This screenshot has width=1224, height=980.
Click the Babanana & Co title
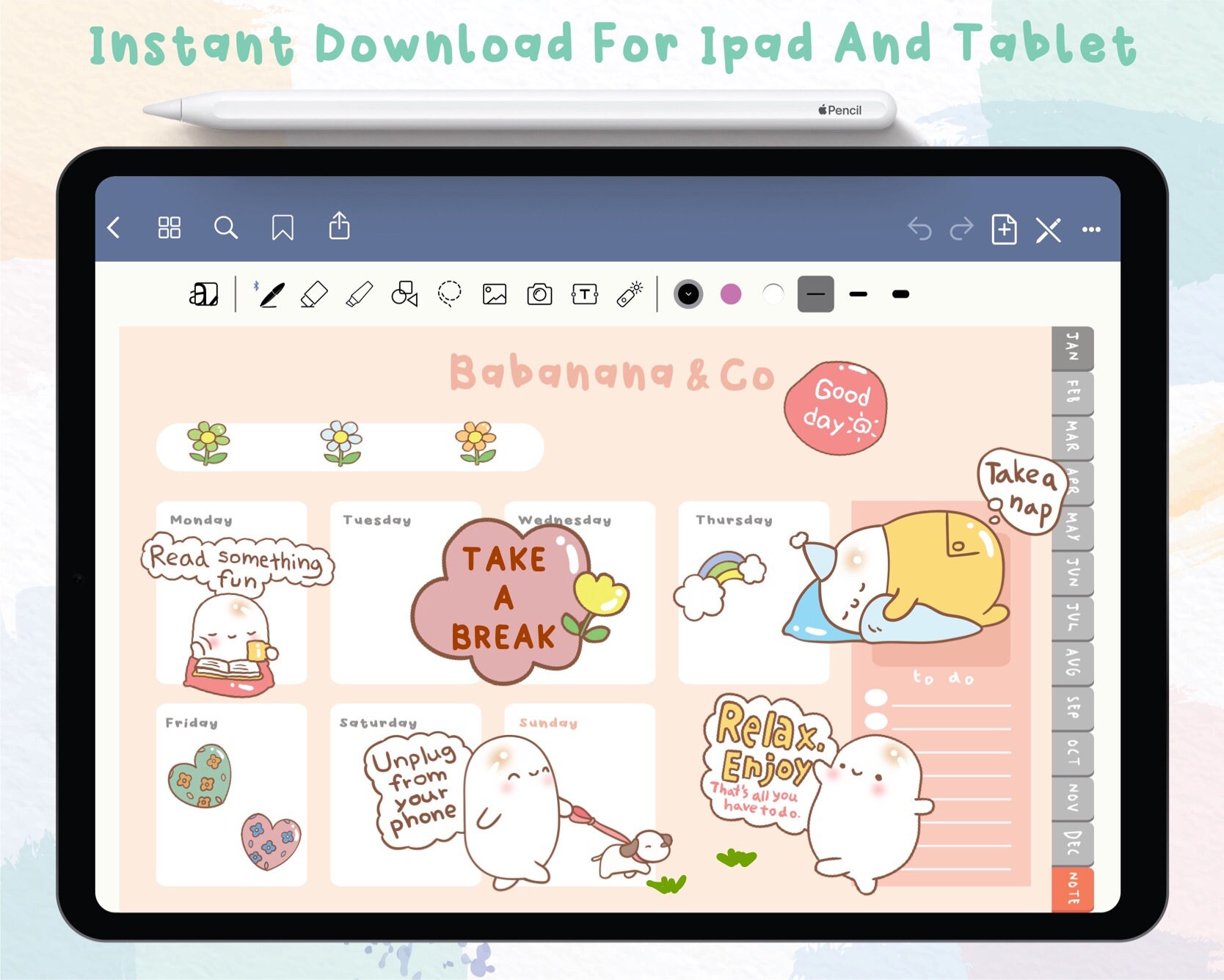click(x=611, y=373)
